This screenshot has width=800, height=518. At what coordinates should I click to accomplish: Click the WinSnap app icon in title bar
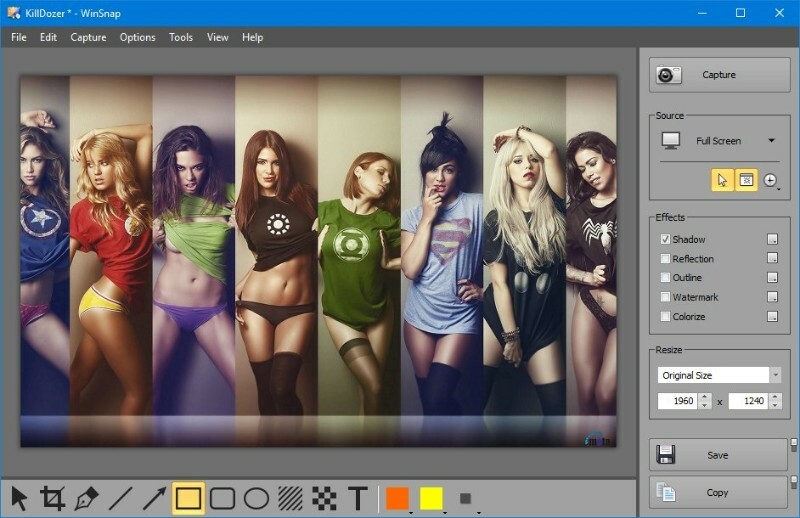tap(14, 13)
